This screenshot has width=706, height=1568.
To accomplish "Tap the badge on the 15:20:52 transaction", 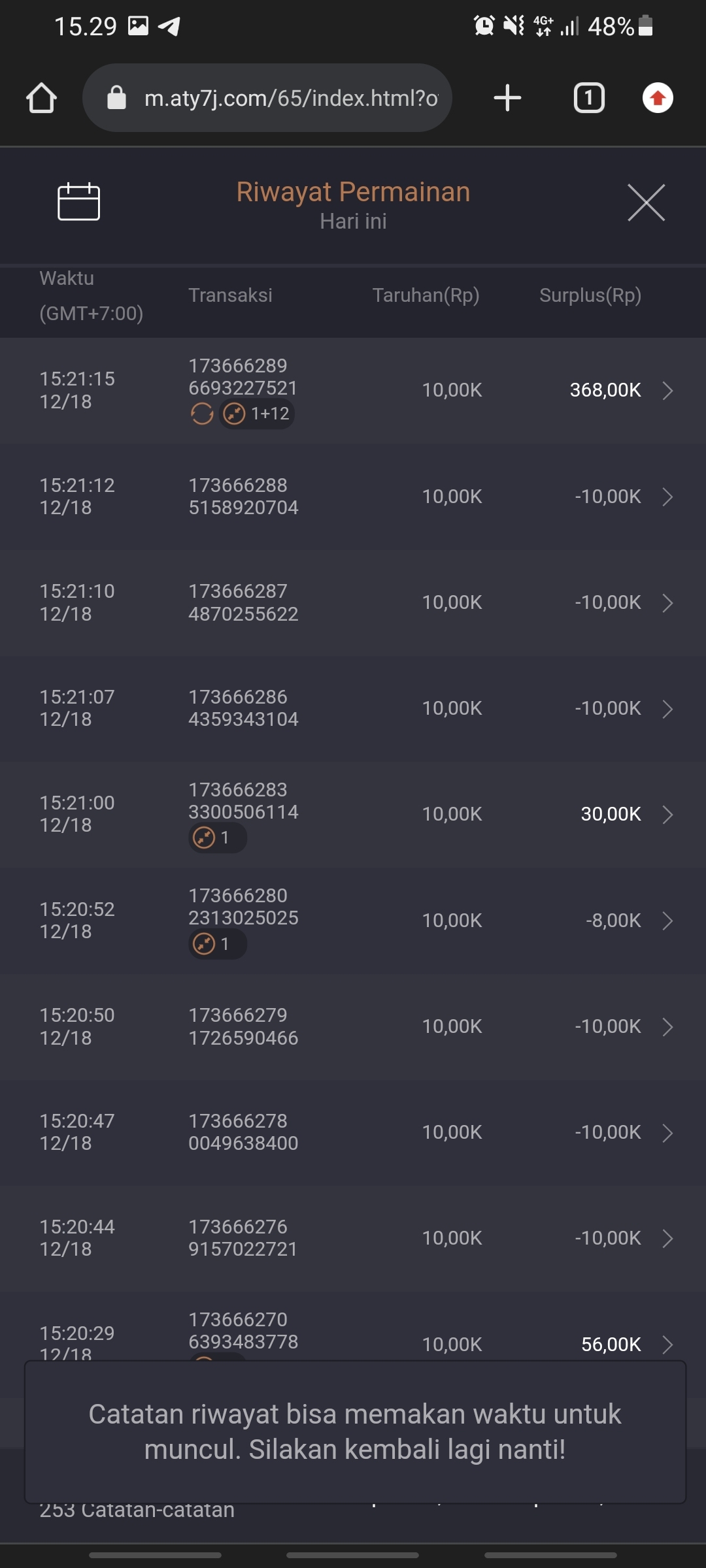I will [217, 944].
